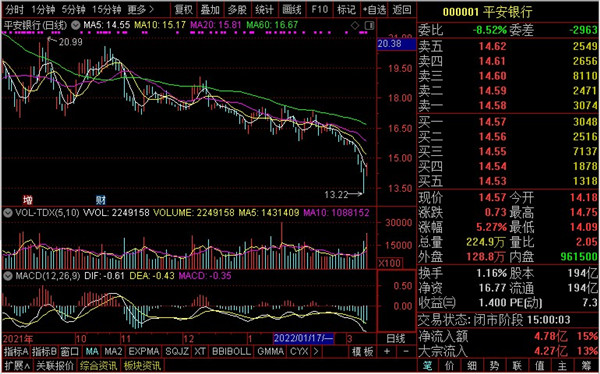This screenshot has width=600, height=374.
Task: Enable the MA indicator overlay
Action: point(92,351)
